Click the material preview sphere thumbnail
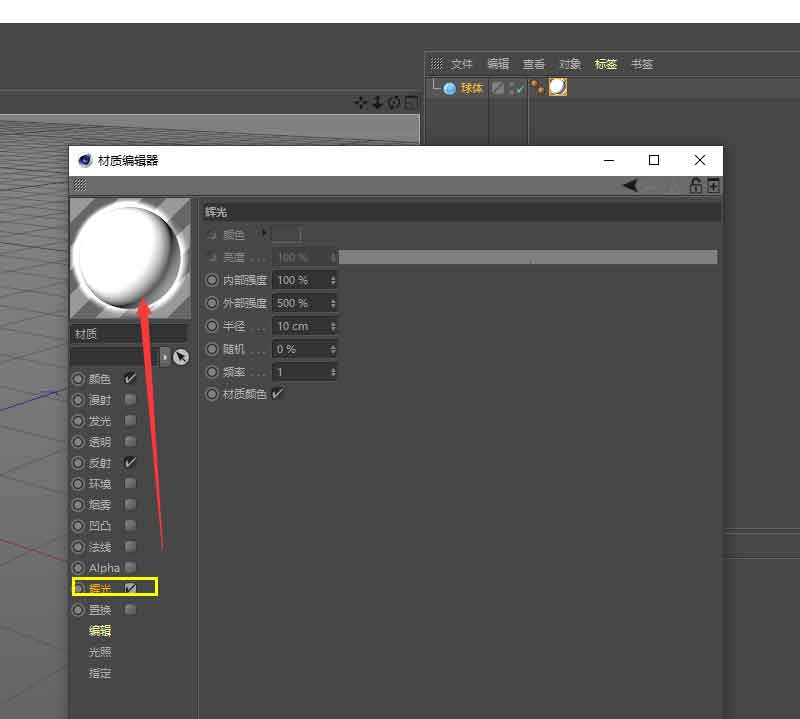Viewport: 800px width, 719px height. coord(130,257)
